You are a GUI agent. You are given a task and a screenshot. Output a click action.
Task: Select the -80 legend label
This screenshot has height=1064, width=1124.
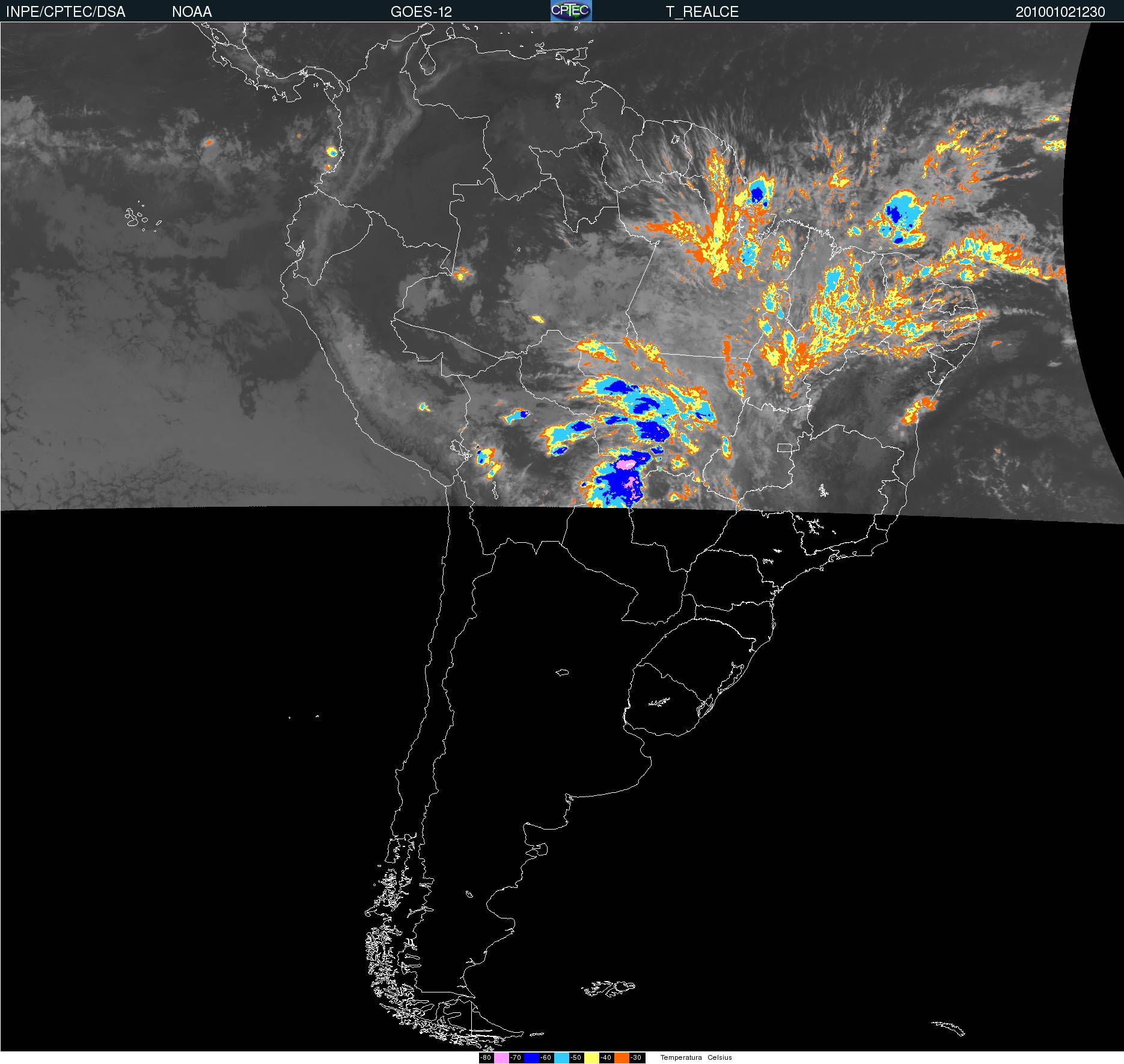point(486,1058)
